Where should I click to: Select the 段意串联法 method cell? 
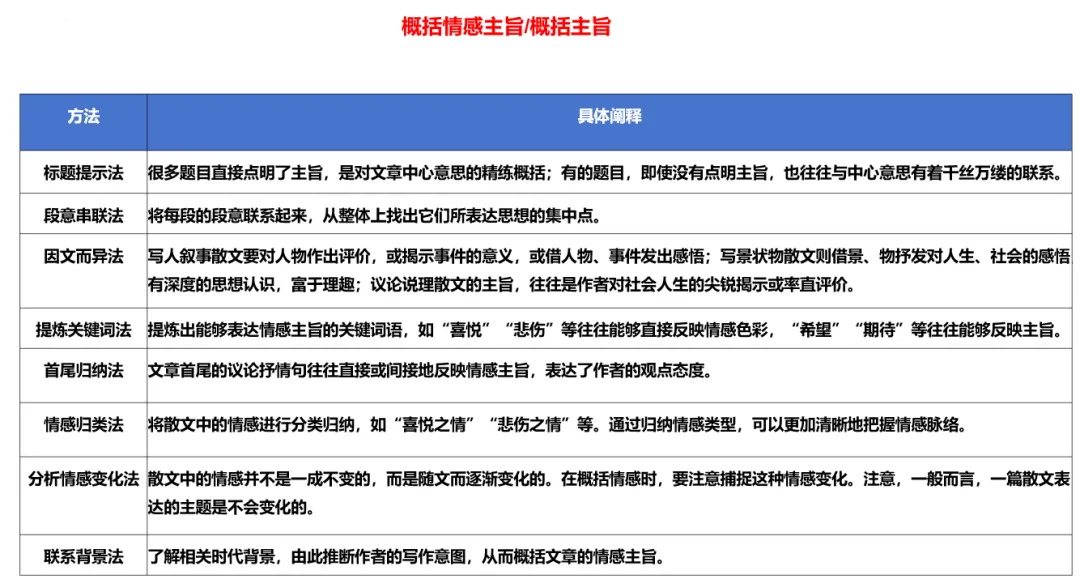click(83, 215)
